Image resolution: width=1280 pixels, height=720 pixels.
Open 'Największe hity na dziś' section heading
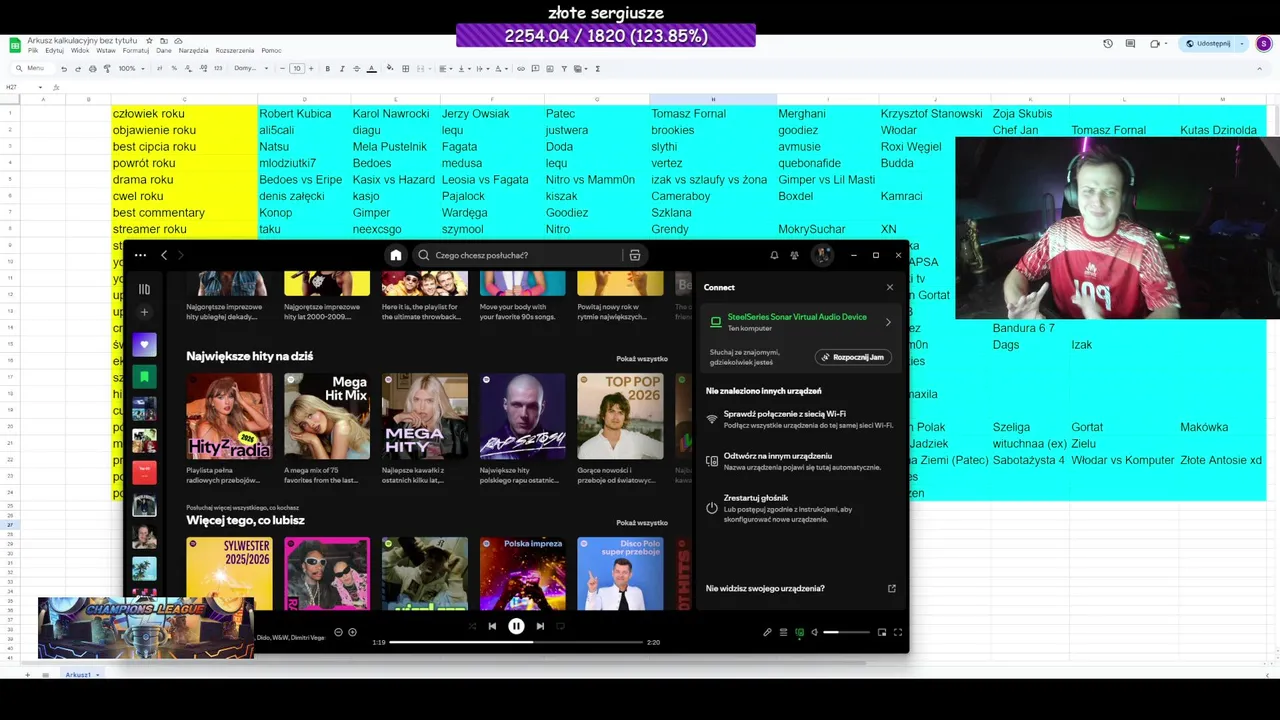tap(250, 356)
